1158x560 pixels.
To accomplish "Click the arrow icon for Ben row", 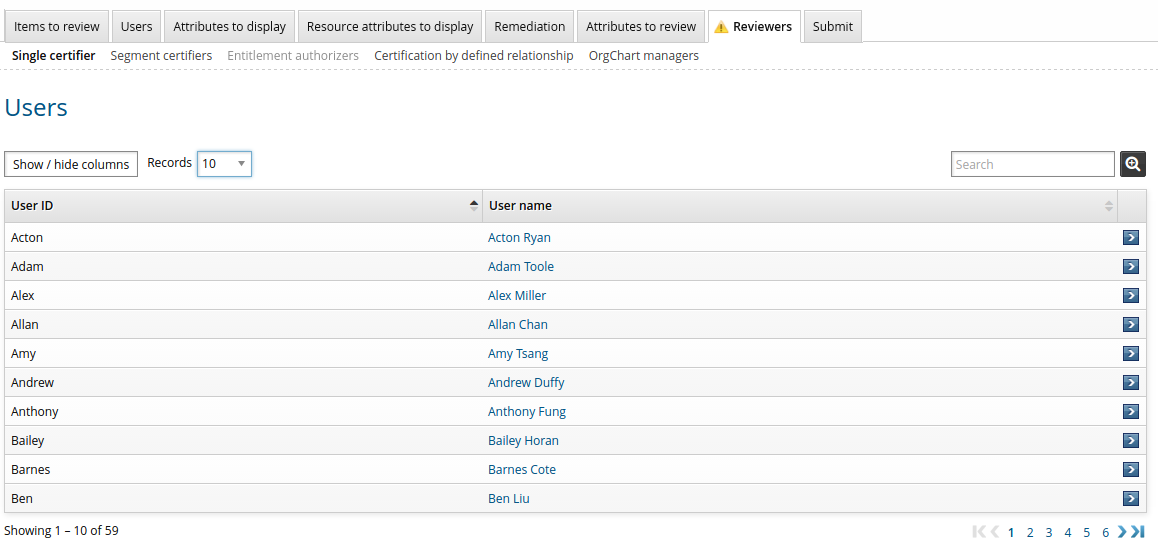I will [x=1131, y=499].
